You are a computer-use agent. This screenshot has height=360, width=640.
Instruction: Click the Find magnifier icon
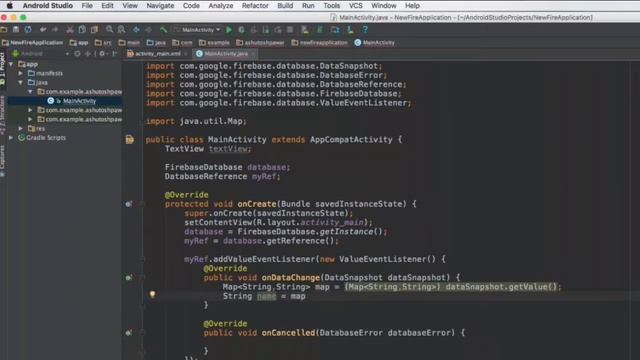point(109,29)
